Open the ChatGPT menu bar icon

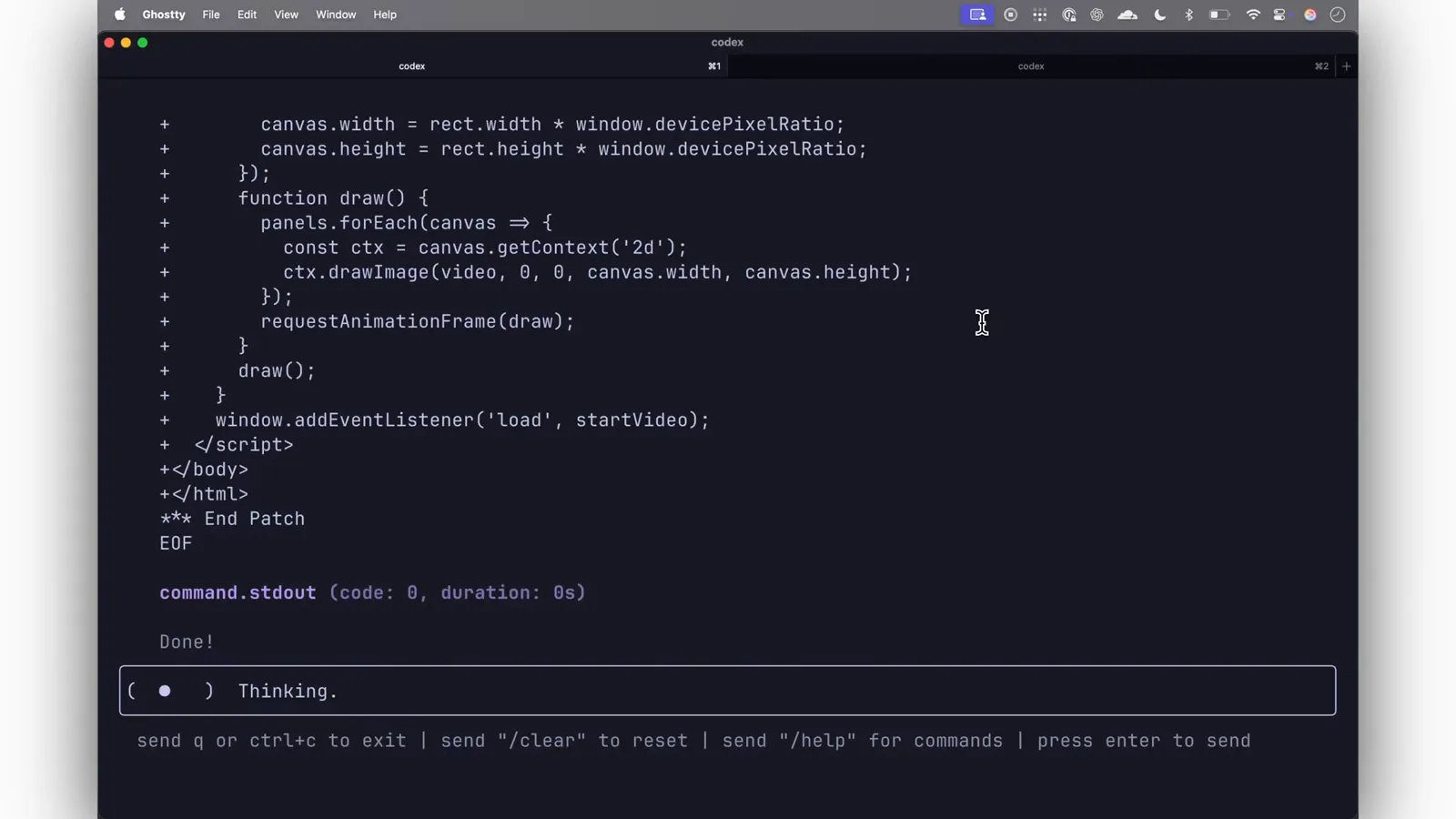point(1097,15)
